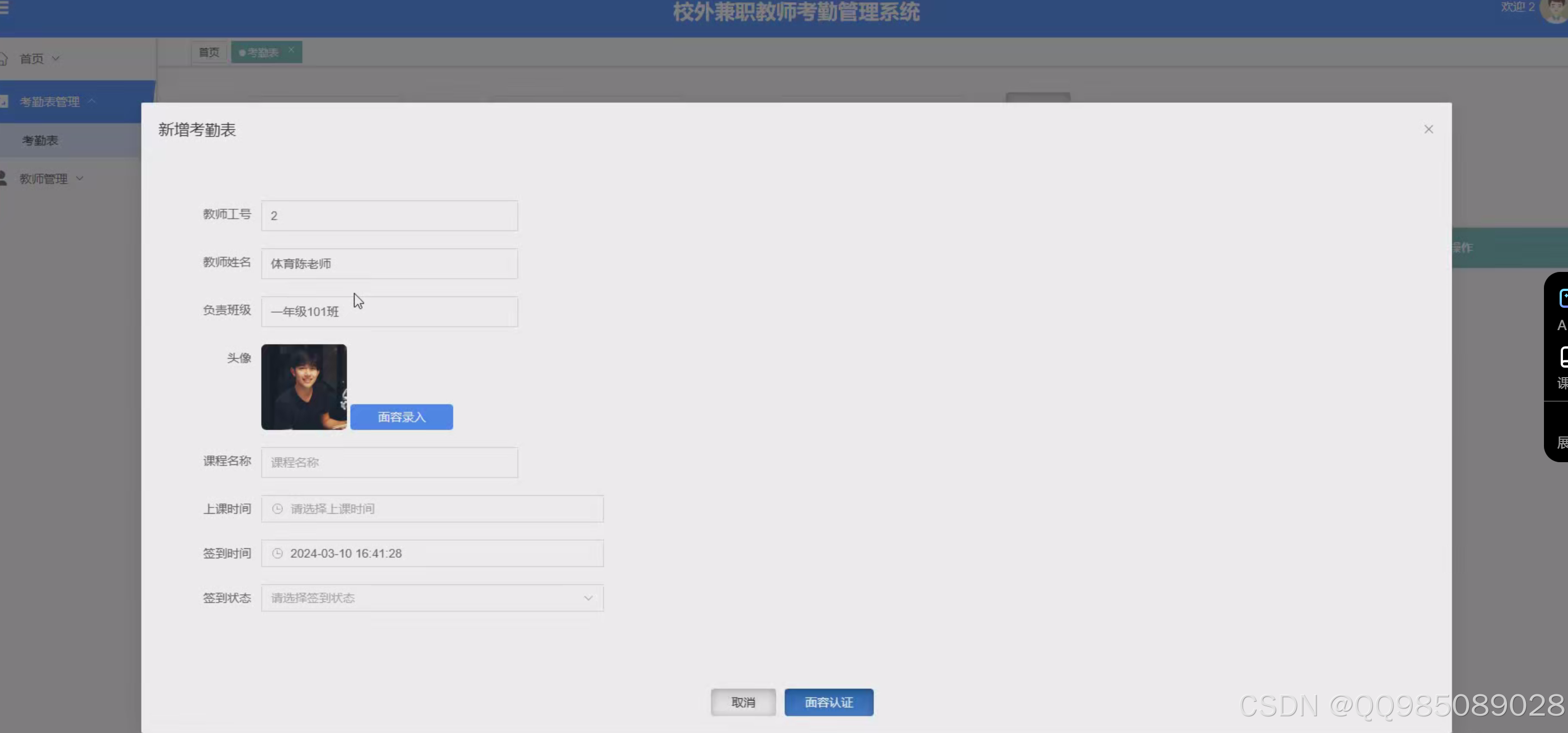The width and height of the screenshot is (1568, 733).
Task: Select the 考勤表管理 document icon in sidebar
Action: 5,101
